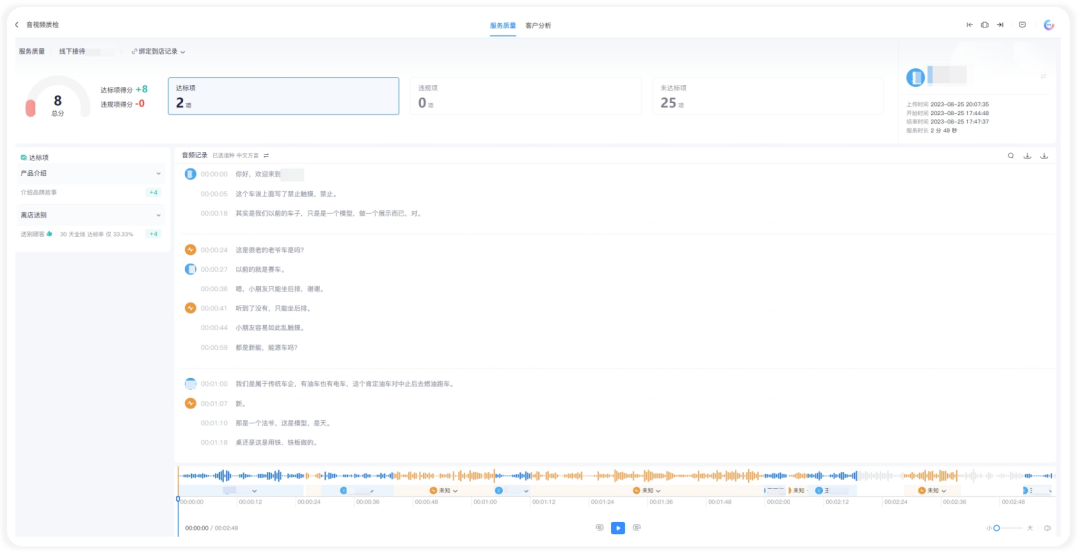The width and height of the screenshot is (1080, 554).
Task: Select the 未达标项 filter card
Action: [768, 96]
